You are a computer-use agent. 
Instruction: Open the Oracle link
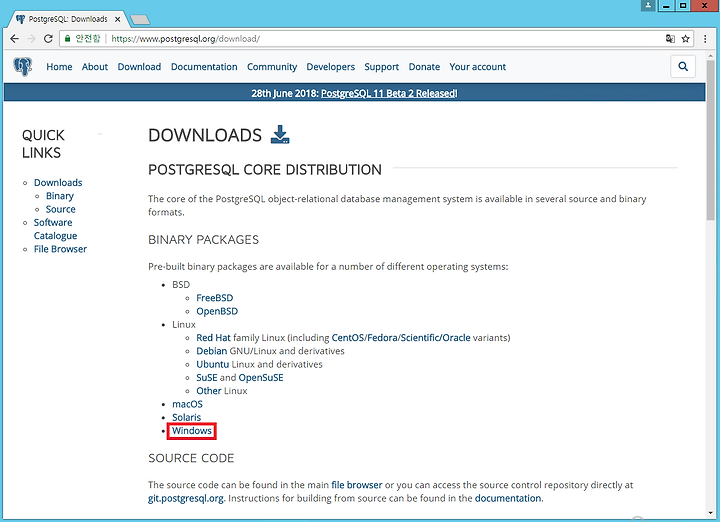coord(456,338)
